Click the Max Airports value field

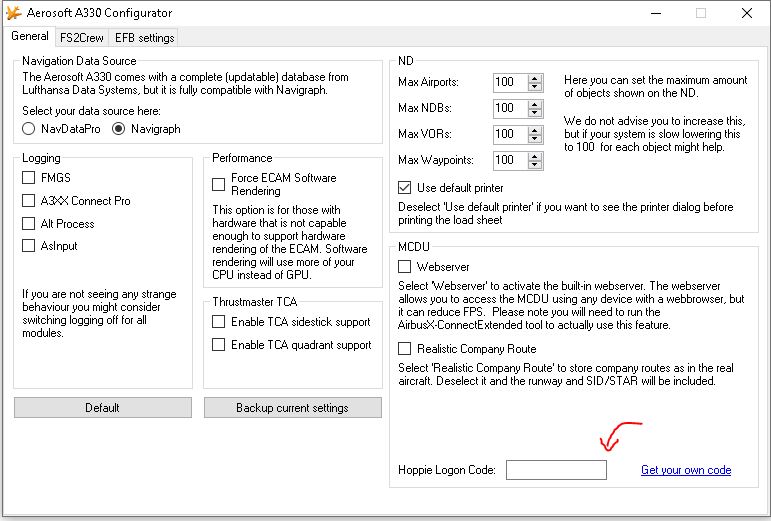[510, 82]
